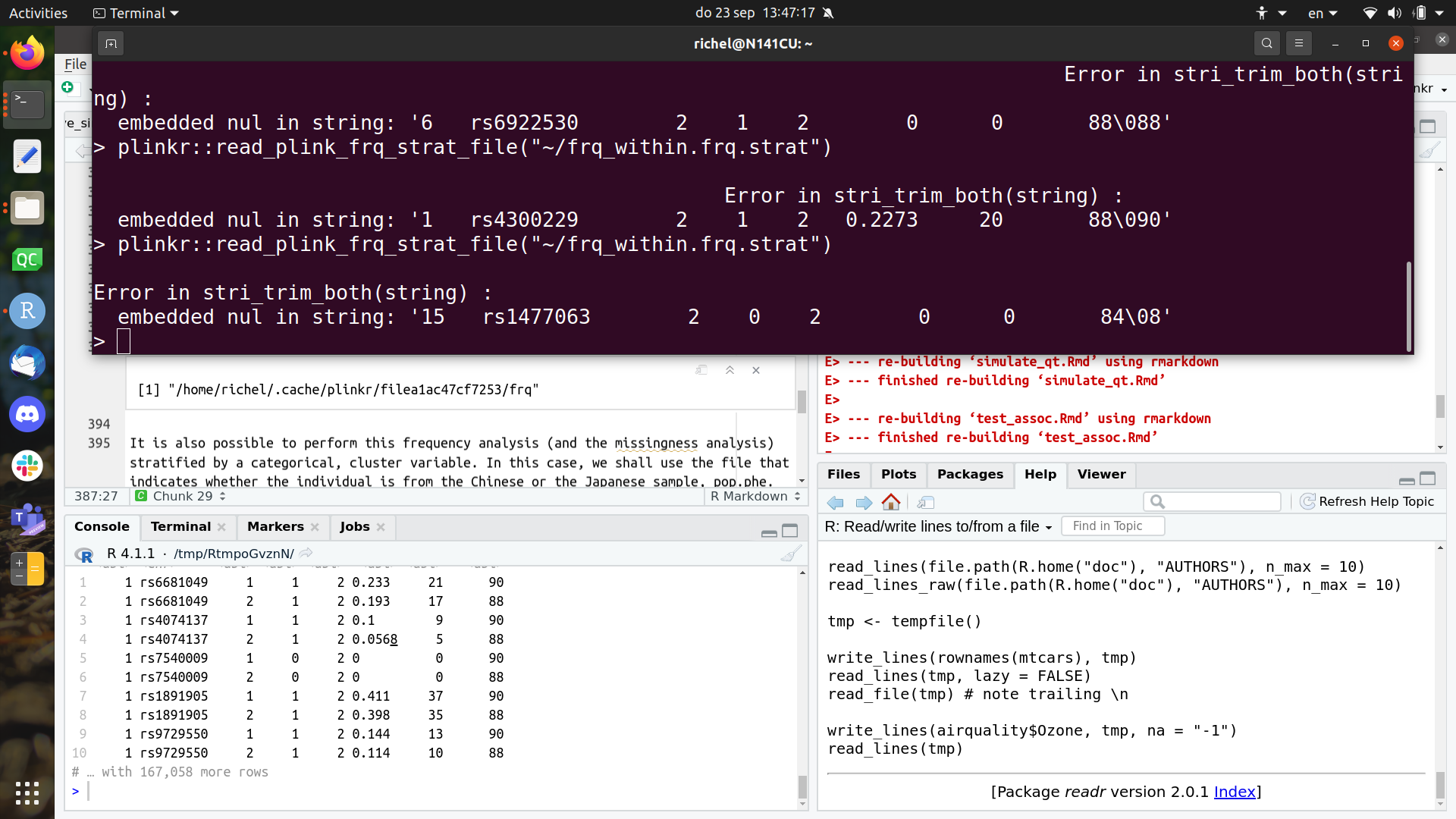Viewport: 1456px width, 819px height.
Task: Open the Chunk 29 navigator dropdown
Action: [180, 496]
